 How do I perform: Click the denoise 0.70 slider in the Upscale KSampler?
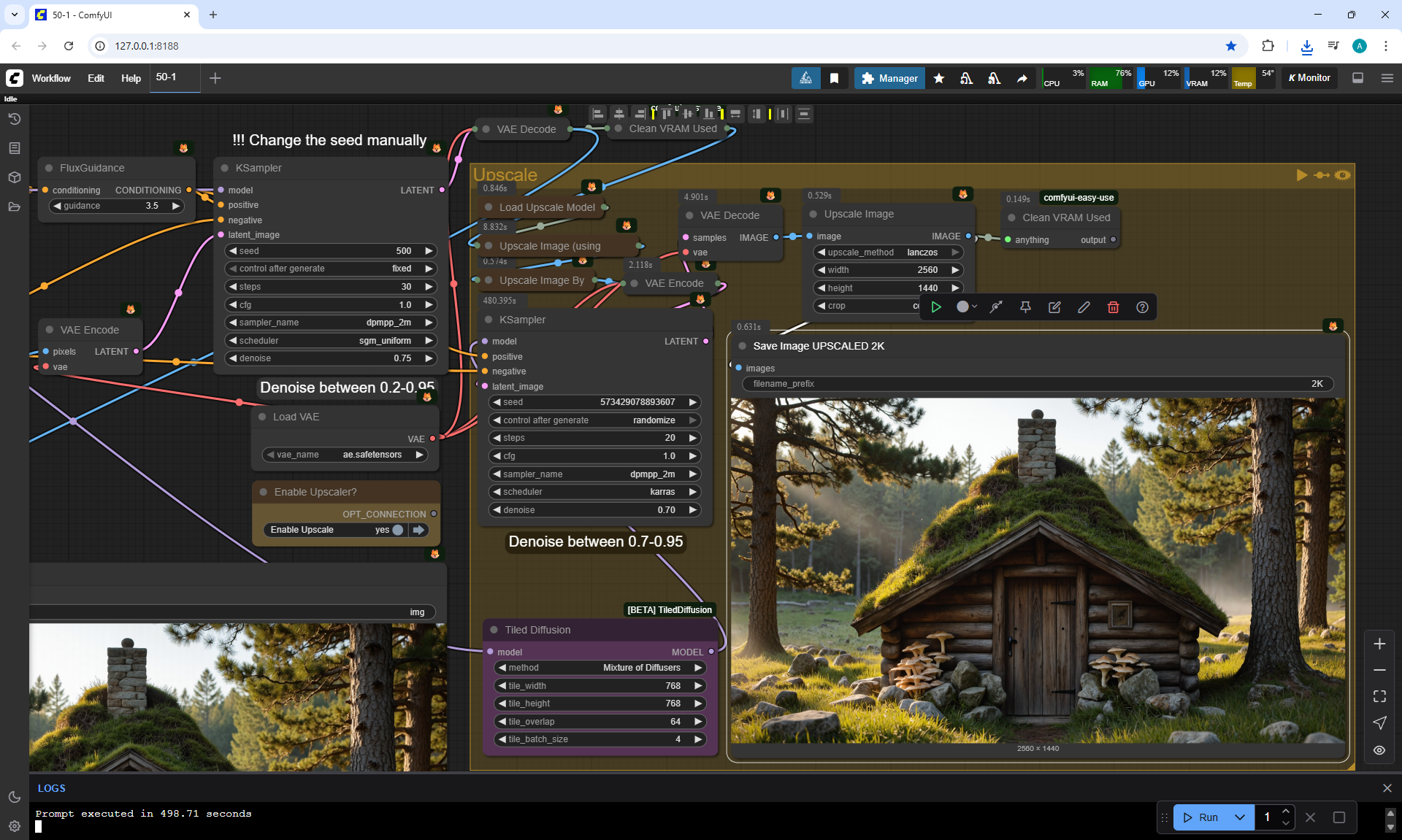point(594,510)
